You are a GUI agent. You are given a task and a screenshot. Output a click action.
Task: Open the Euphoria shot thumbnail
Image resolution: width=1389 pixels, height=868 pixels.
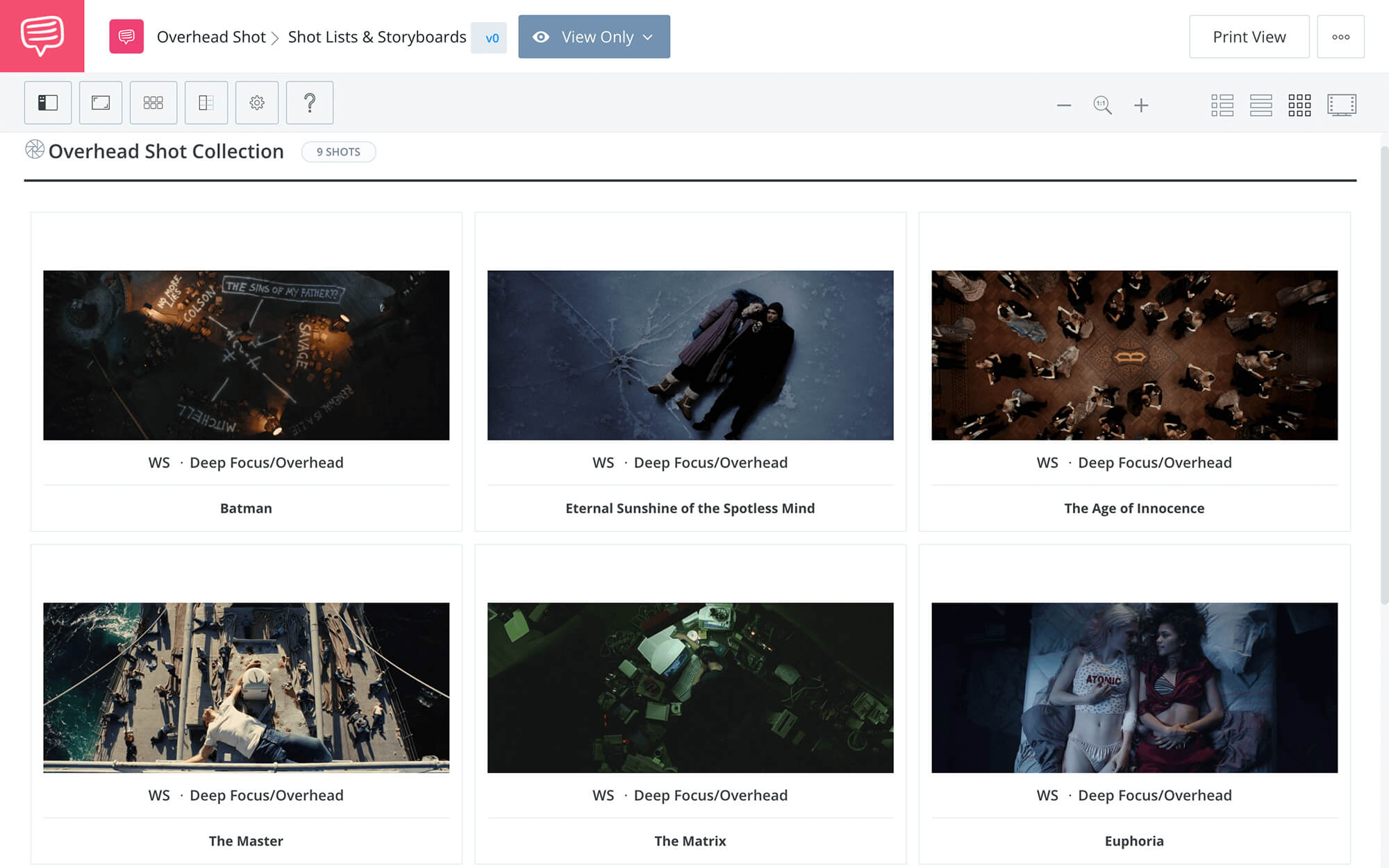(1134, 687)
